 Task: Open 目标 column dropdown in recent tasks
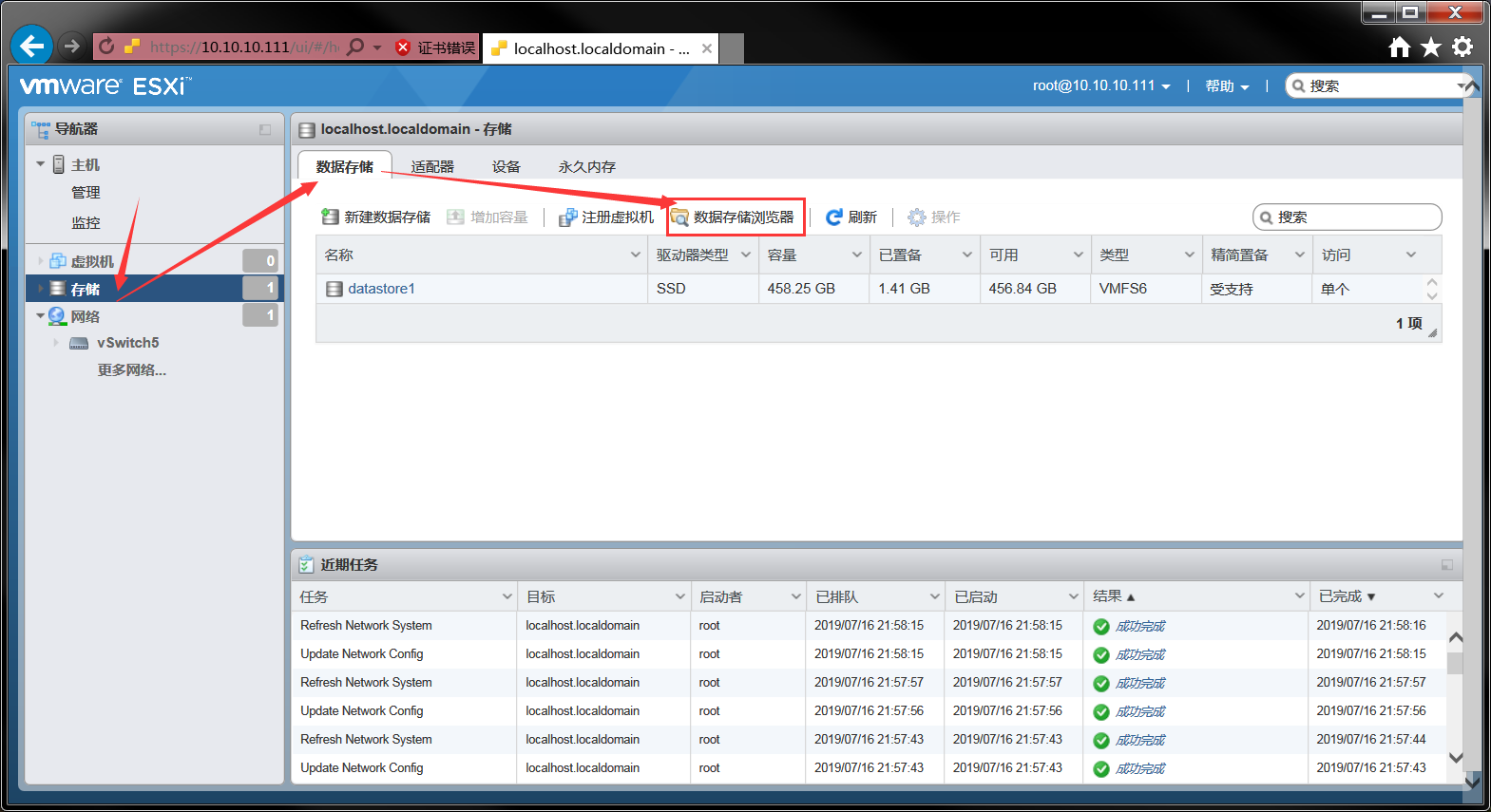pos(680,596)
